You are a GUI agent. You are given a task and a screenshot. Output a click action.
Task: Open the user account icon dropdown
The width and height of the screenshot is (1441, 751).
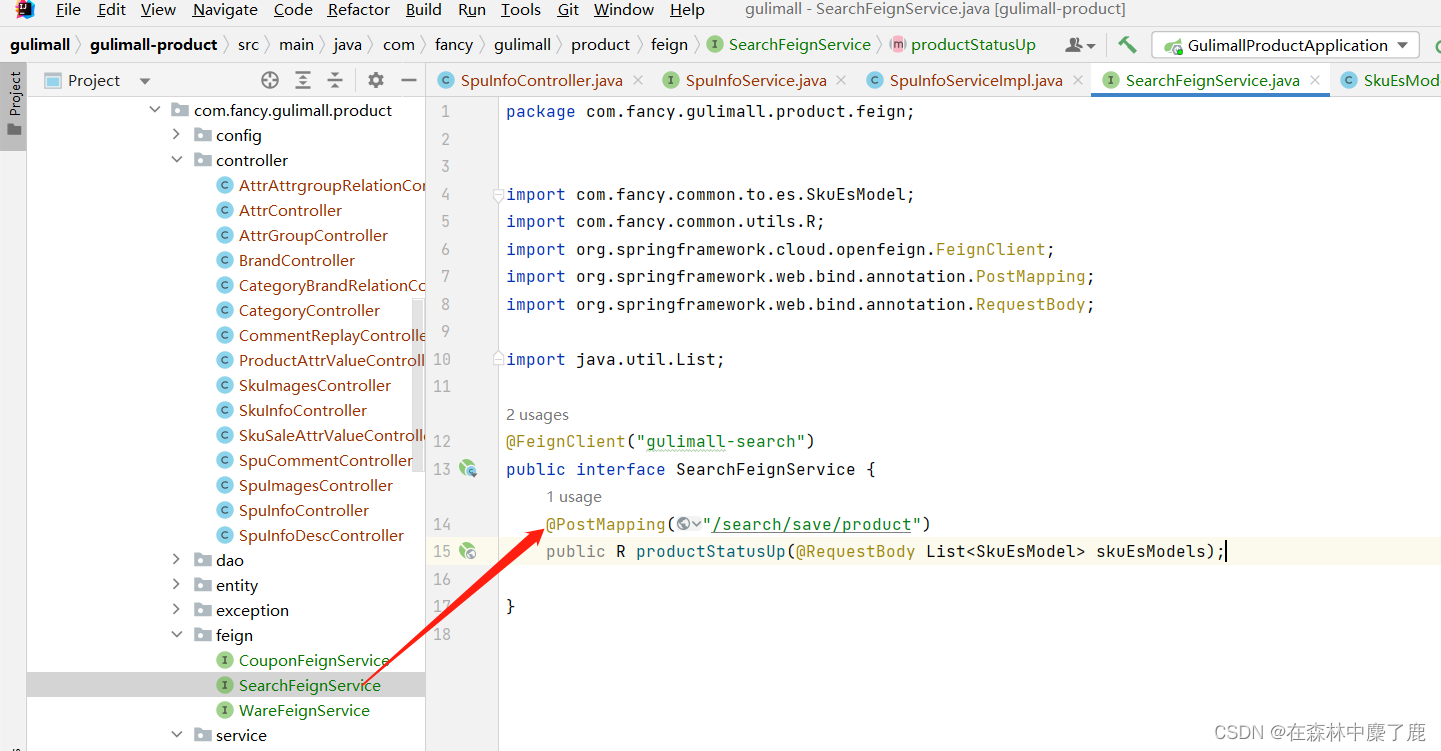(x=1080, y=45)
